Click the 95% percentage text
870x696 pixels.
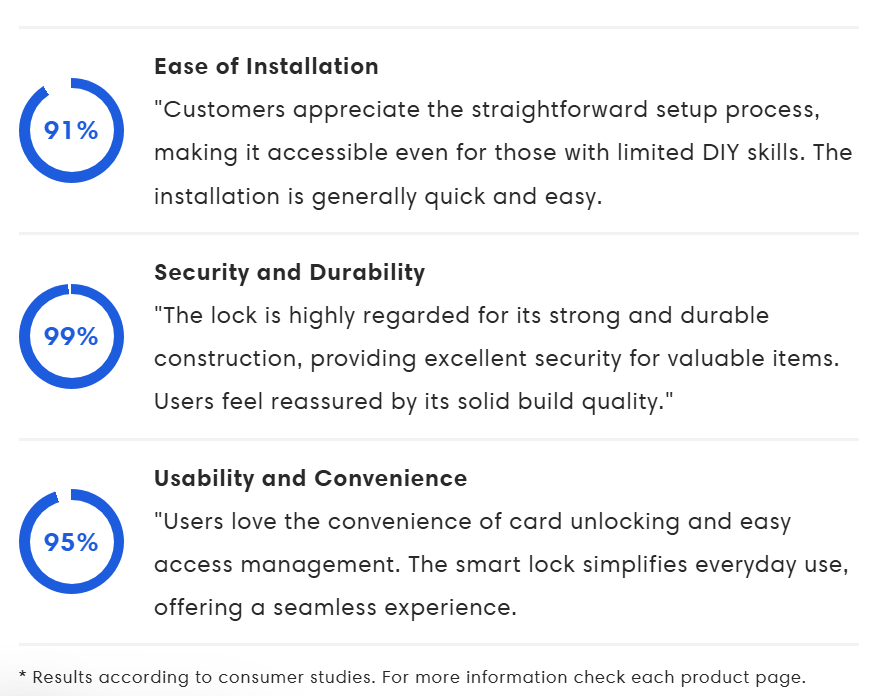click(71, 542)
